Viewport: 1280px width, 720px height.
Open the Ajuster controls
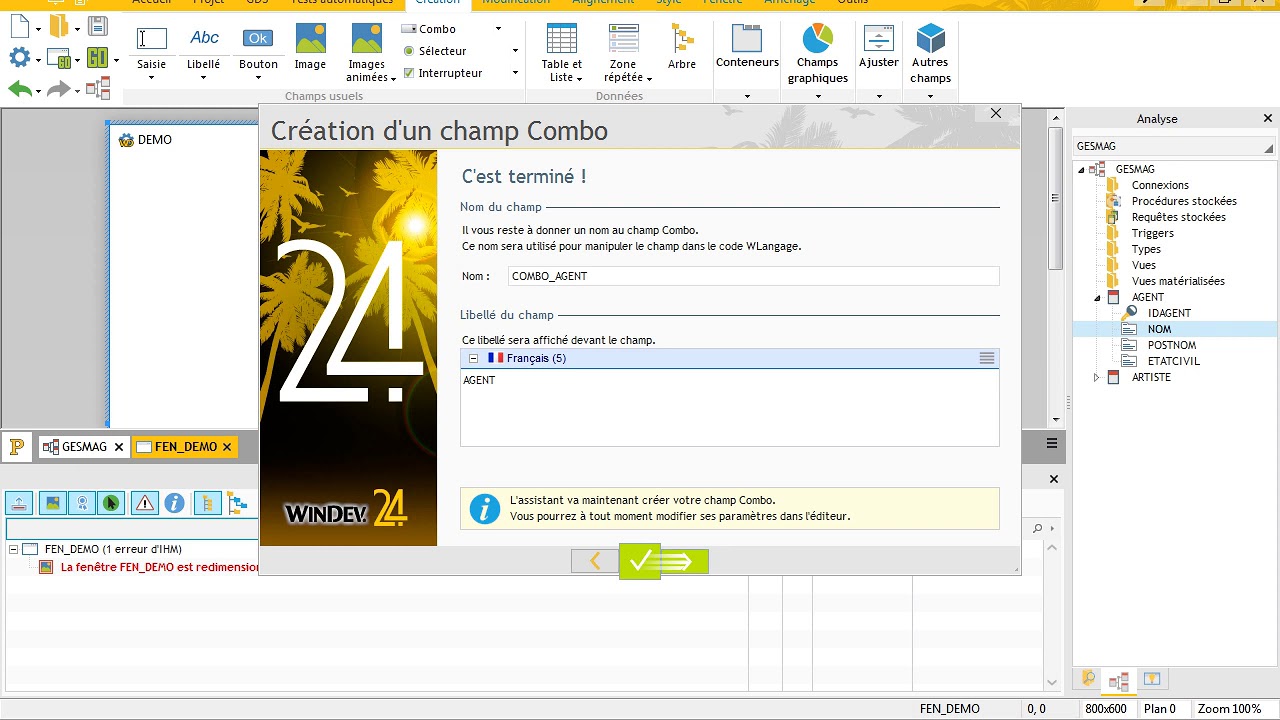point(879,46)
